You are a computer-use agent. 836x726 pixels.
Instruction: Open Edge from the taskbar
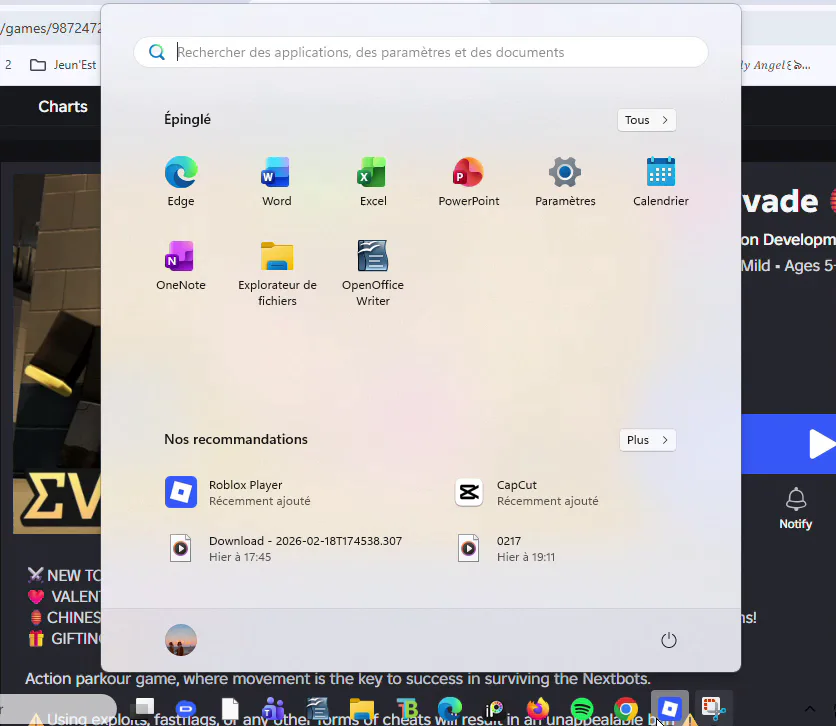tap(449, 709)
